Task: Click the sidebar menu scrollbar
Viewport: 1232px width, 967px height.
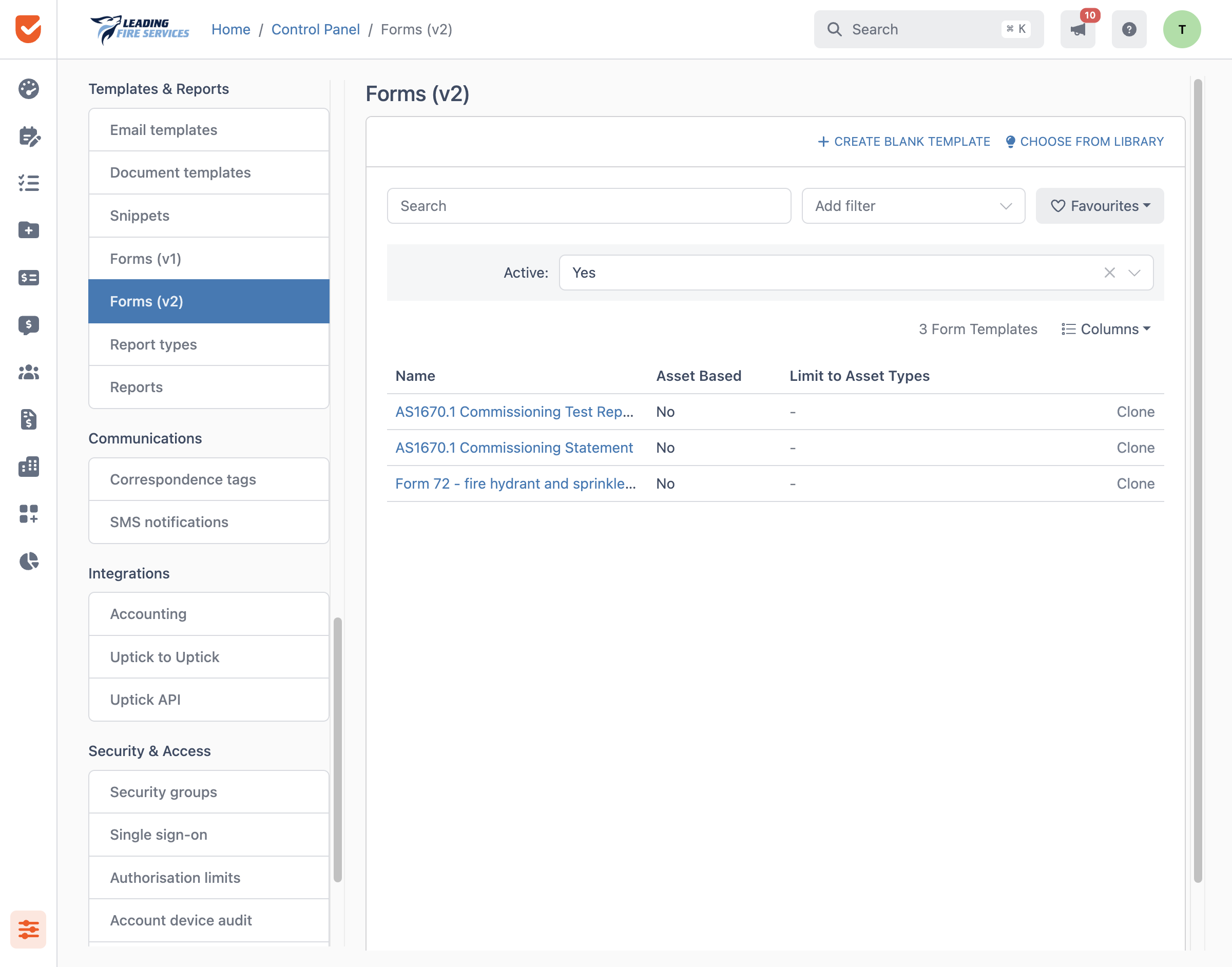Action: tap(337, 749)
